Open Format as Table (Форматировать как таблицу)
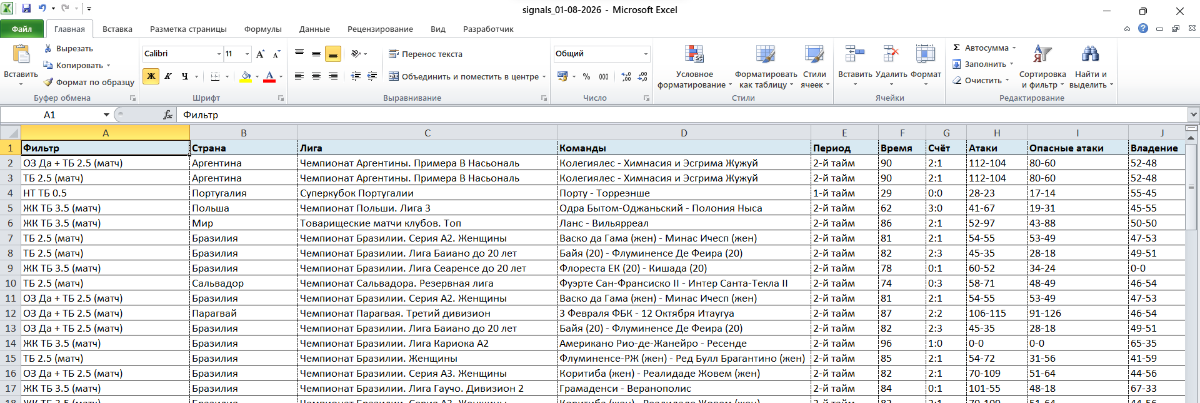Screen dimensions: 1200x403 click(766, 67)
